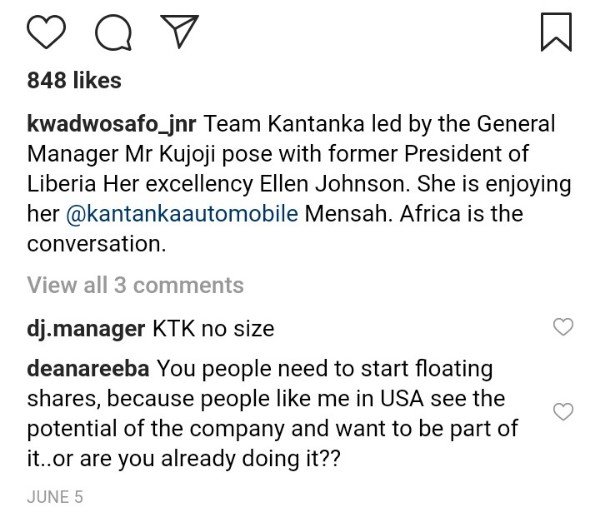Open the @kantankaautomobile mention
The image size is (600, 512).
pyautogui.click(x=182, y=214)
